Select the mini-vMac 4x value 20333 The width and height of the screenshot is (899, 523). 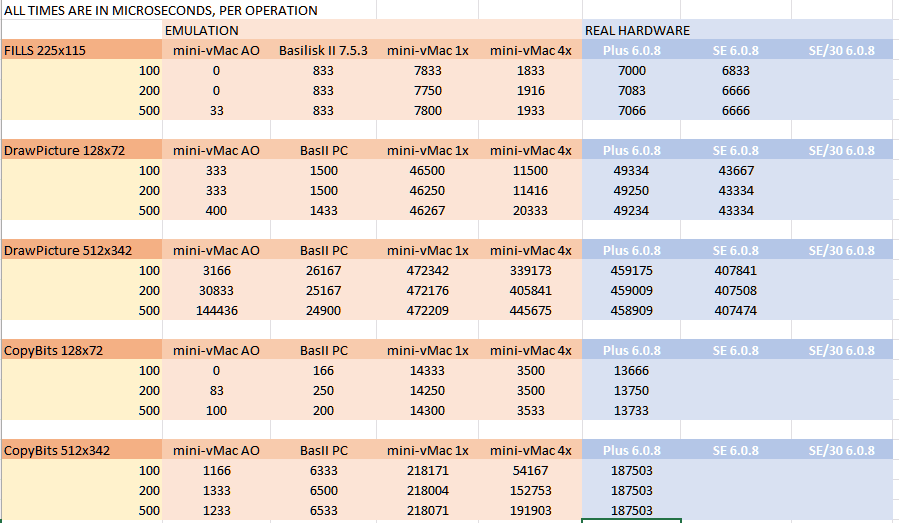pos(530,210)
